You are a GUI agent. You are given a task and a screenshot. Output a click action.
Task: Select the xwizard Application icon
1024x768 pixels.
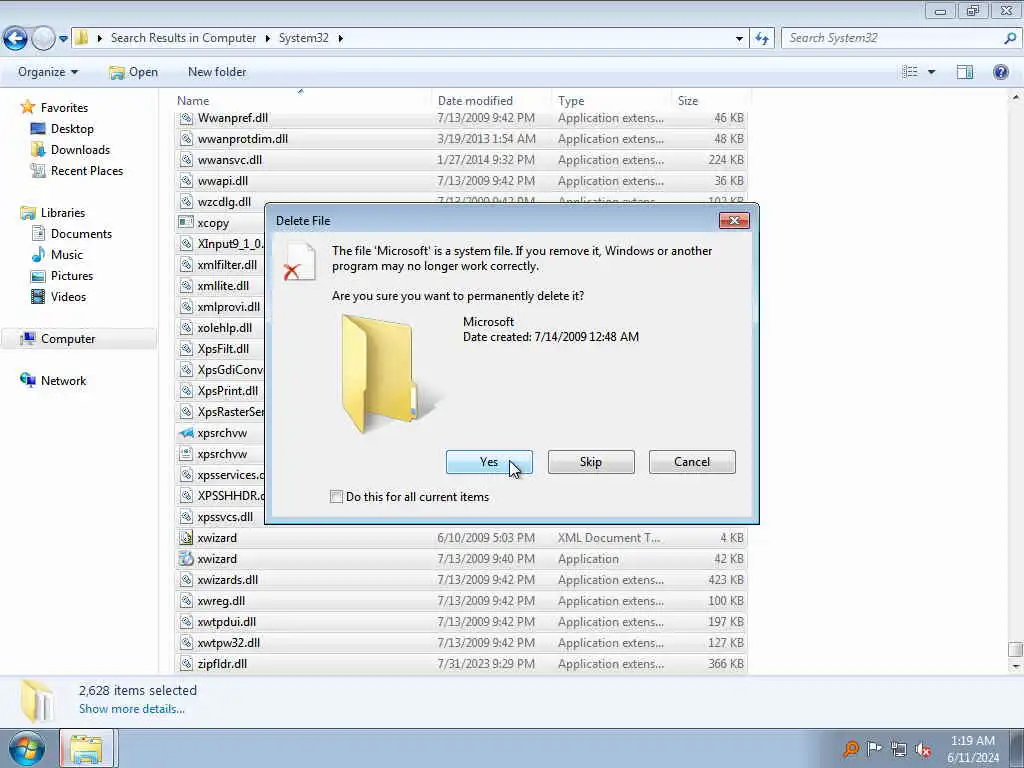click(x=186, y=558)
